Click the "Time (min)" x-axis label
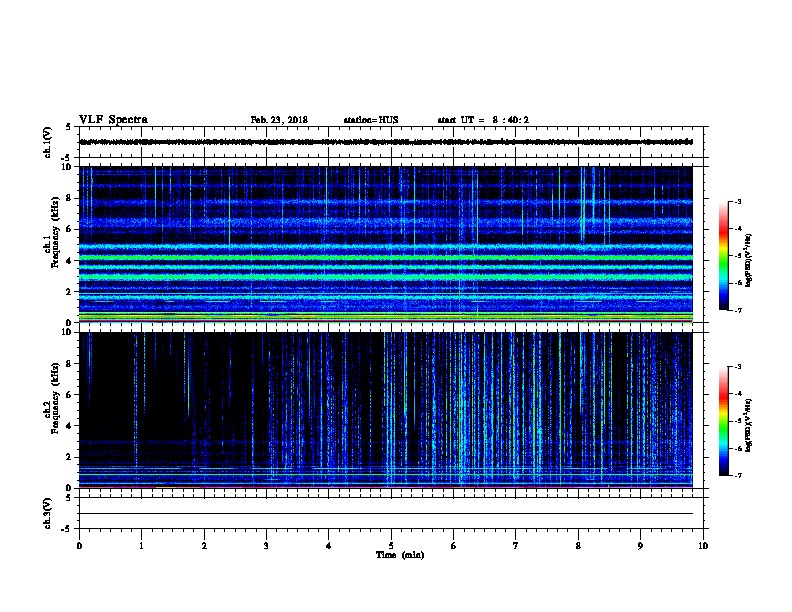The image size is (792, 612). click(400, 555)
